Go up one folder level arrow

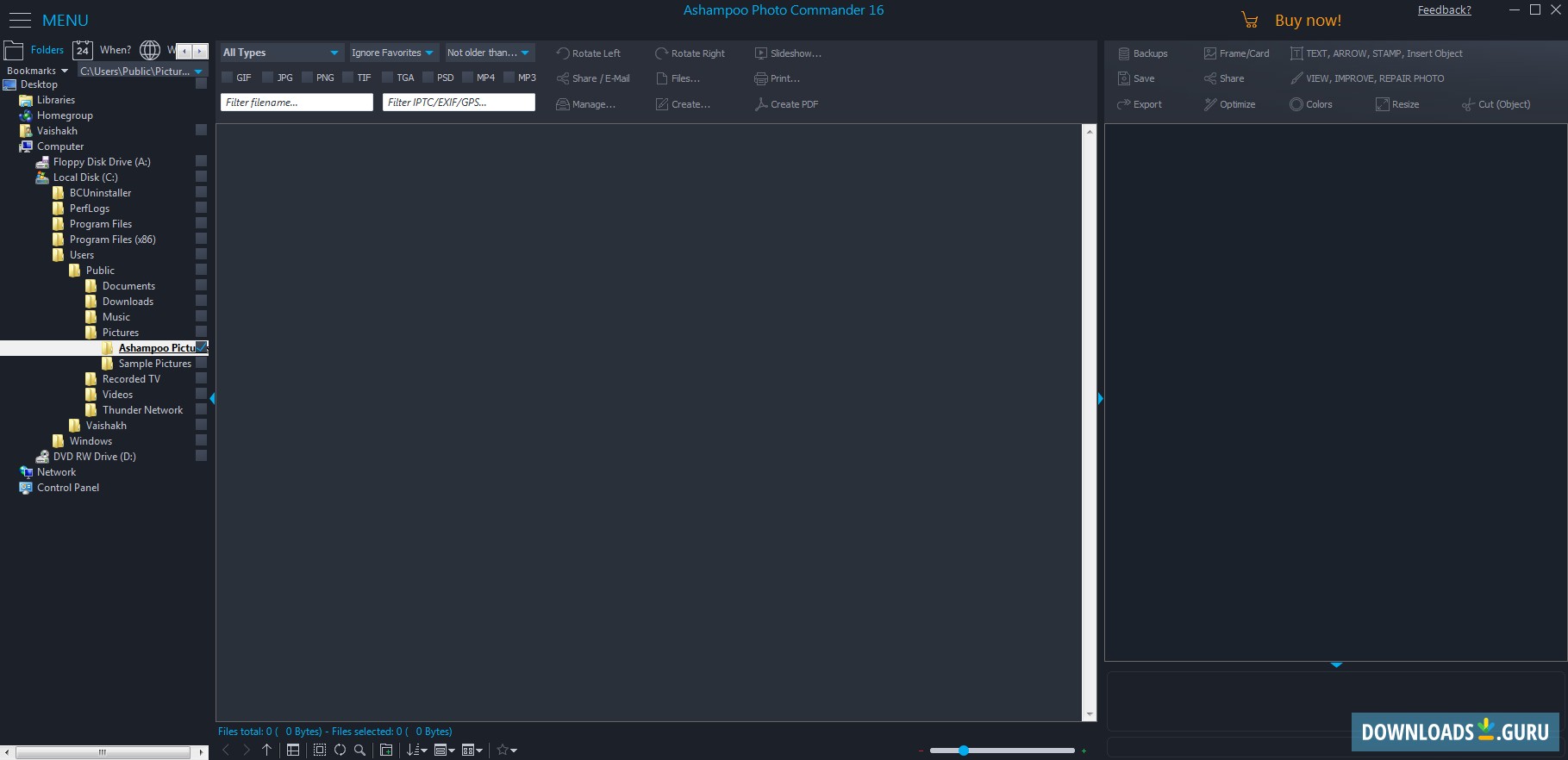266,750
